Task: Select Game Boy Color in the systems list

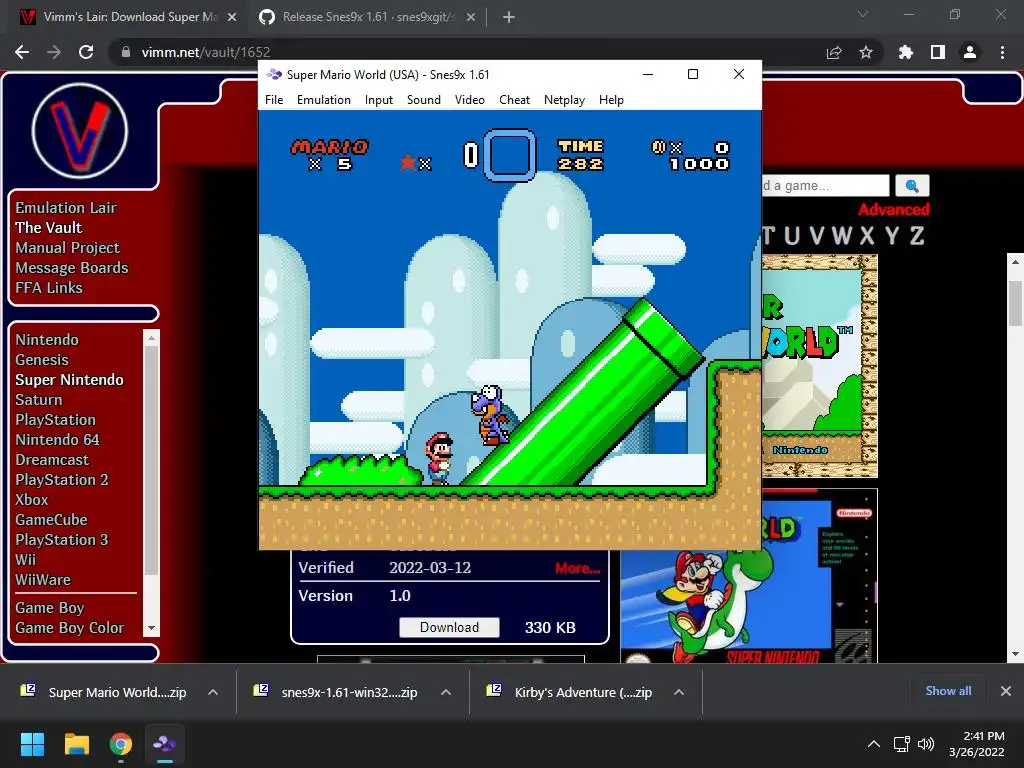Action: 70,628
